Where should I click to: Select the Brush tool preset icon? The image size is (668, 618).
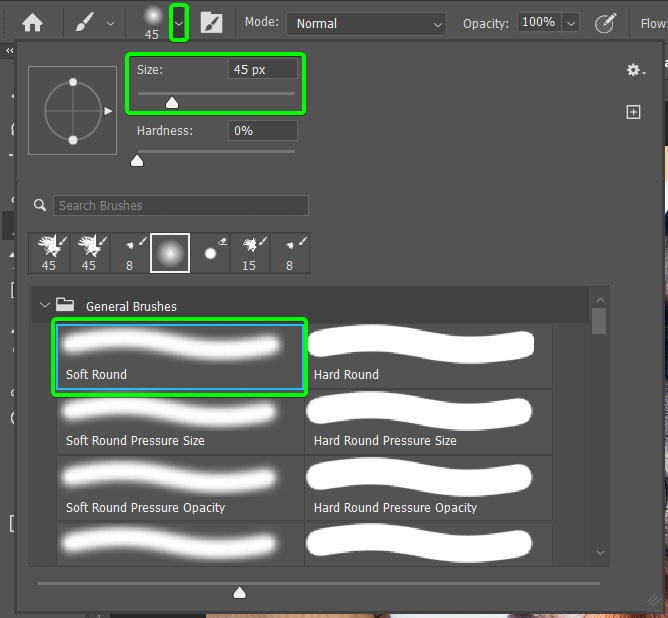pos(84,23)
